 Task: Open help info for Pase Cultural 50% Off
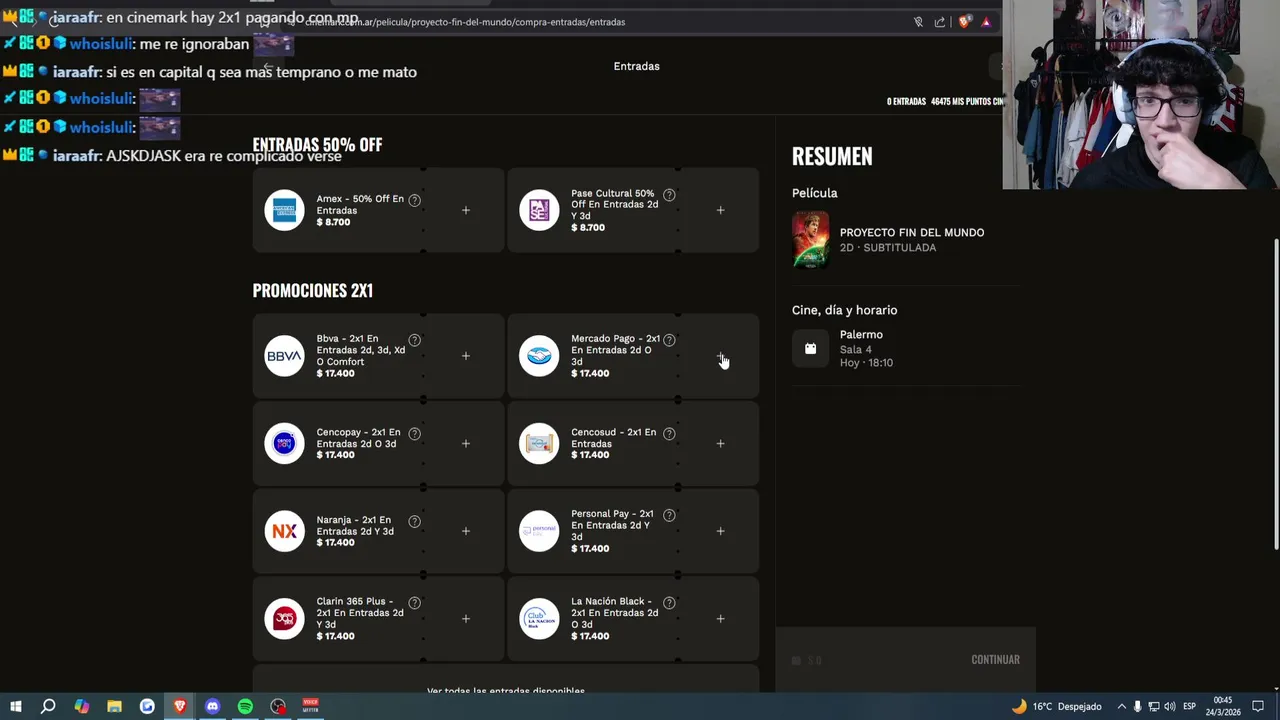[669, 195]
